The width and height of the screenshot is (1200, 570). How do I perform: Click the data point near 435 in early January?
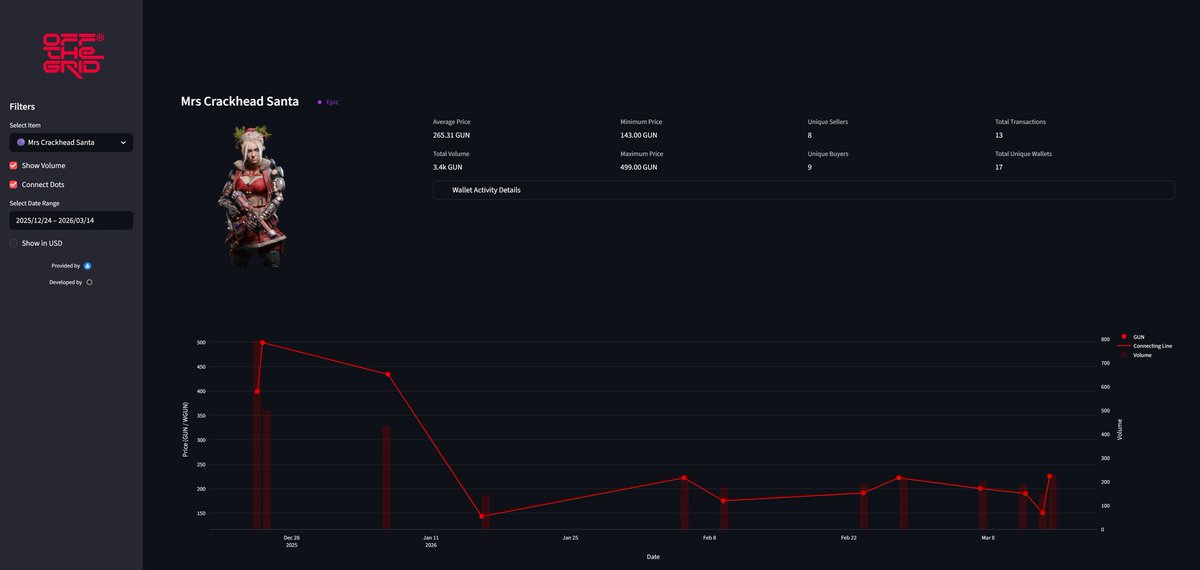tap(387, 374)
